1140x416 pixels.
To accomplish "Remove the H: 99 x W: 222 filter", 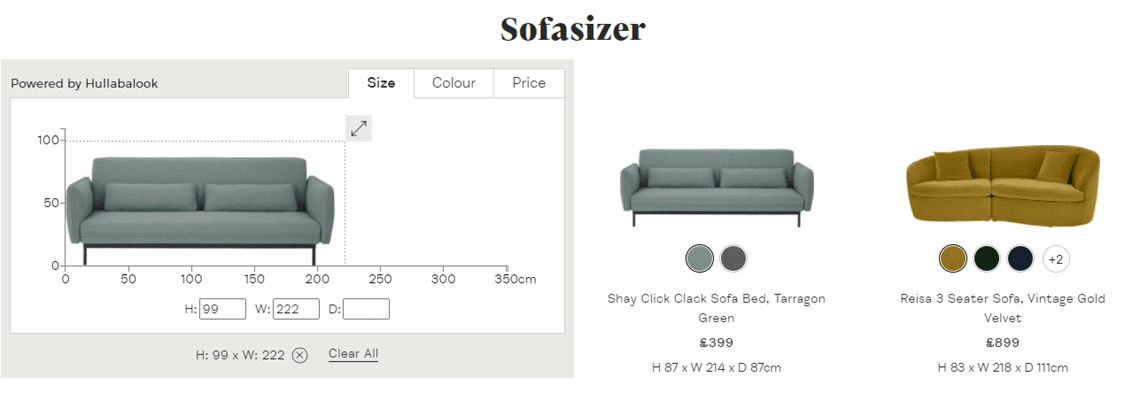I will (300, 355).
